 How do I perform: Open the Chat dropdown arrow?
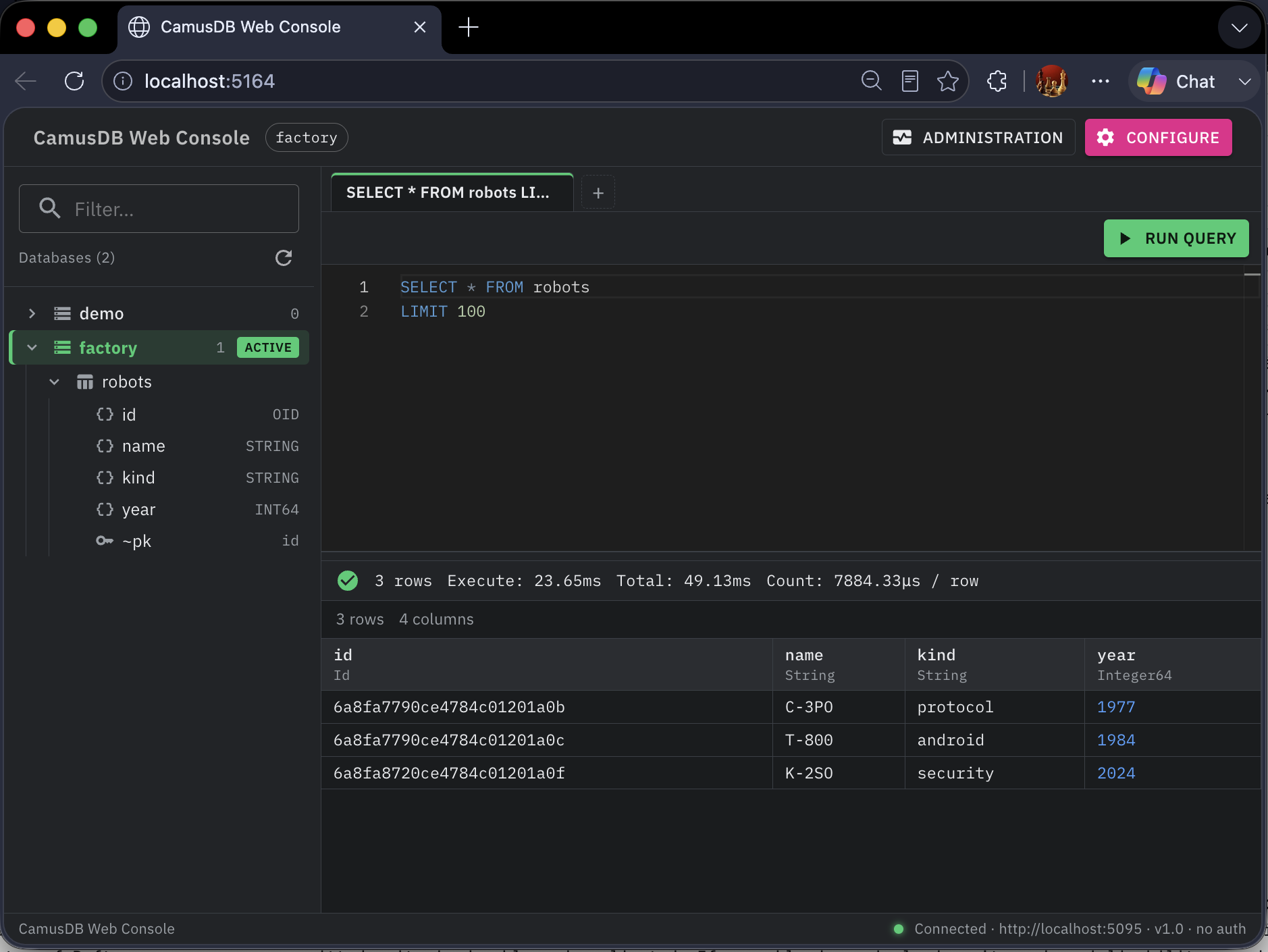(1244, 81)
